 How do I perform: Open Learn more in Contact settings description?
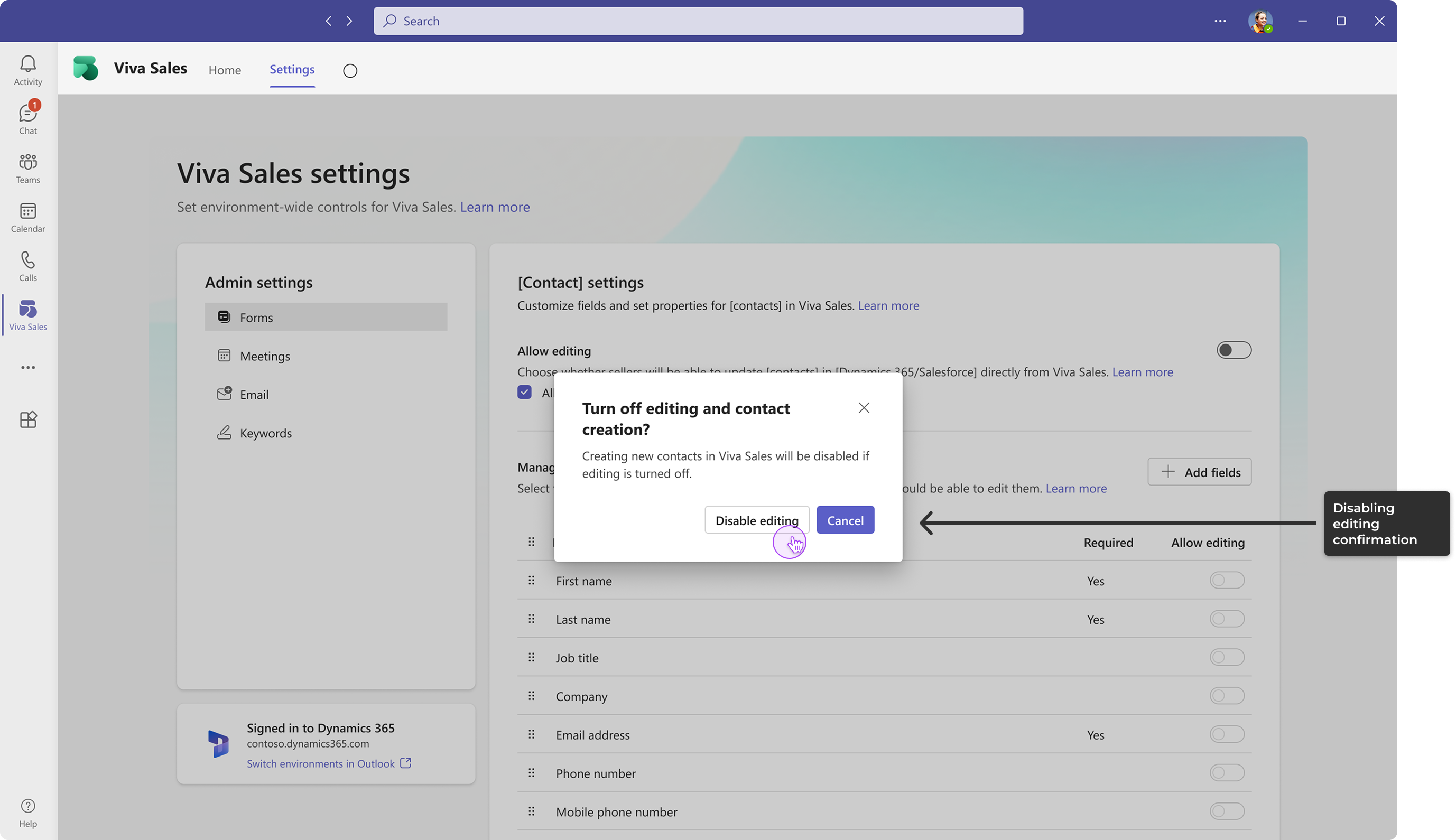[888, 305]
